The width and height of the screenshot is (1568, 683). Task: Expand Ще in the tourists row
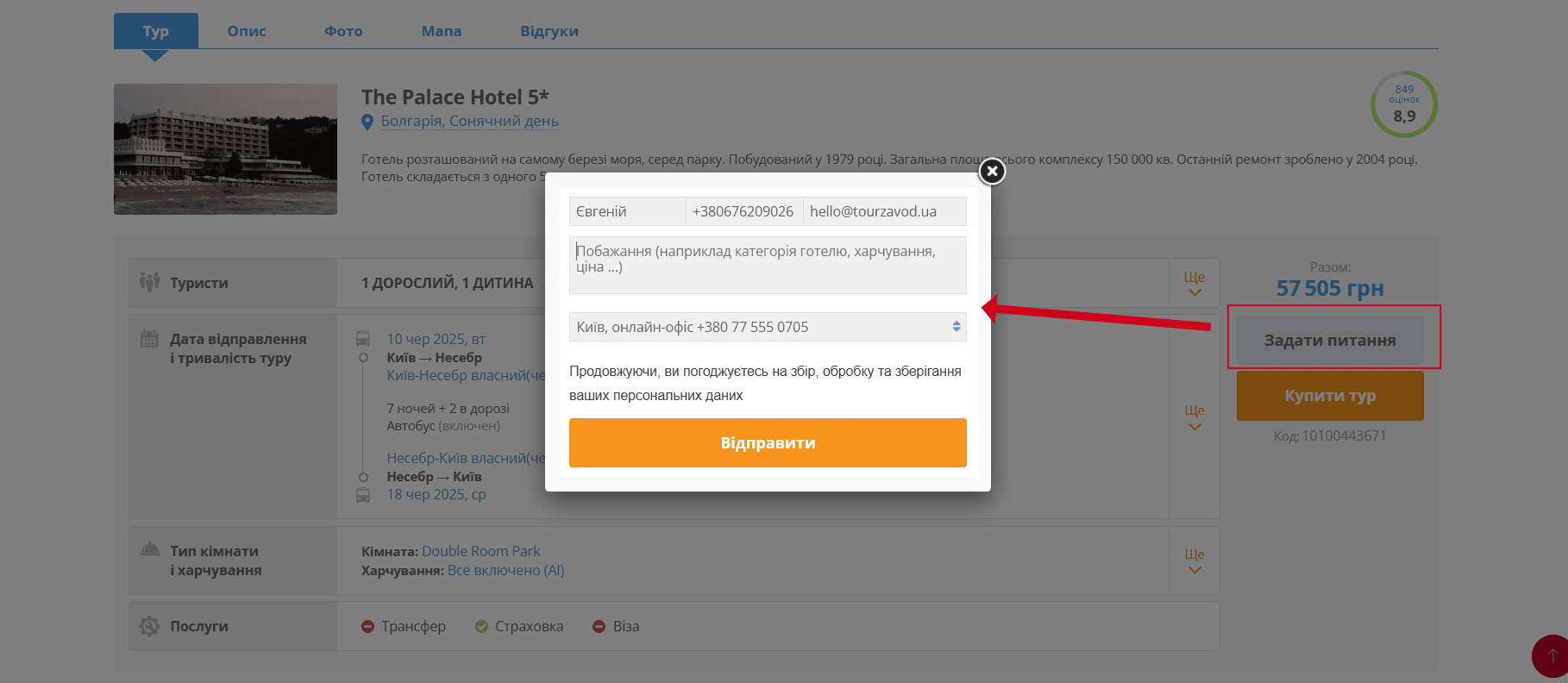click(x=1194, y=283)
